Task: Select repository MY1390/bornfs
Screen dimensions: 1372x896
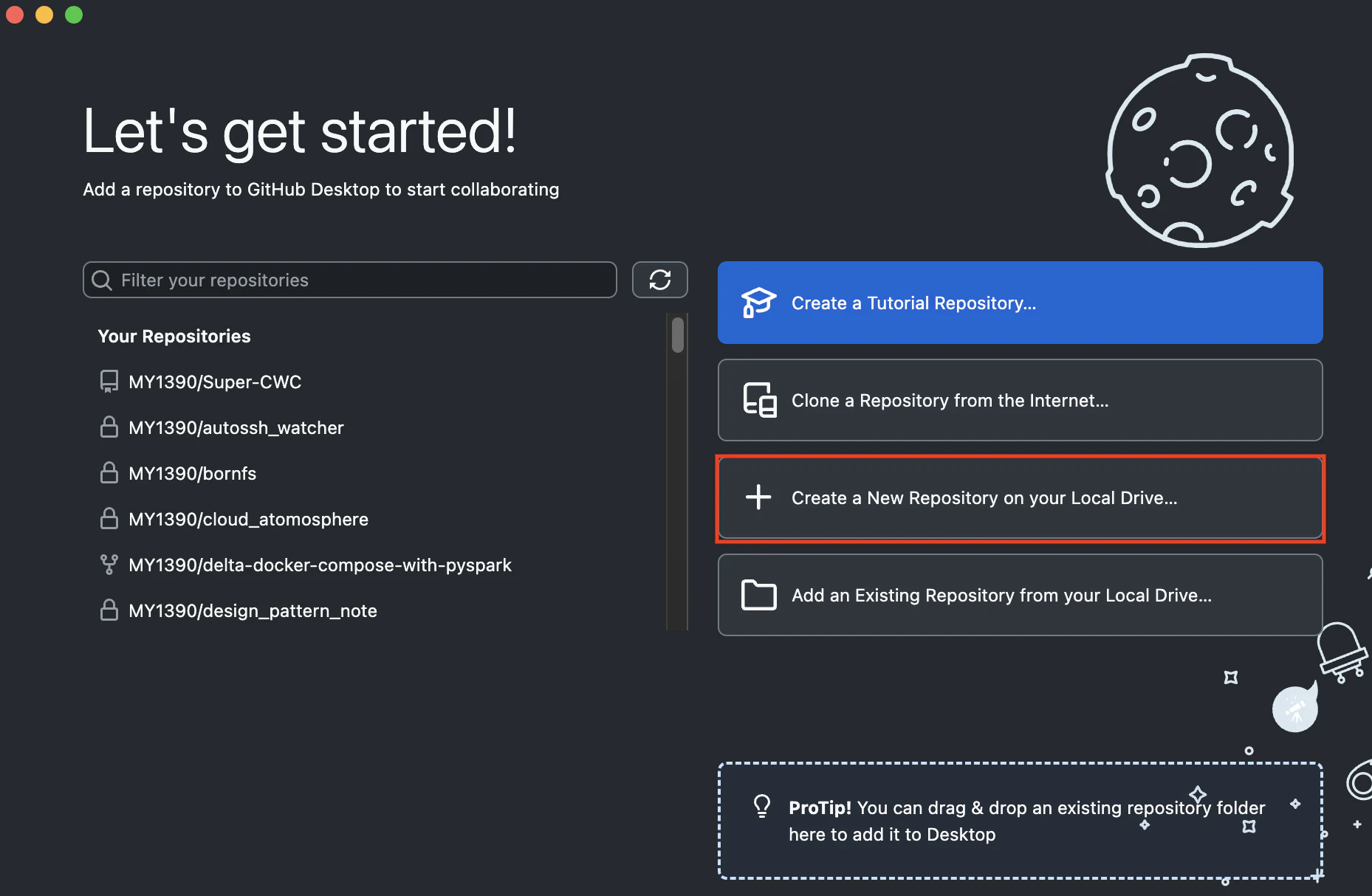Action: tap(375, 473)
